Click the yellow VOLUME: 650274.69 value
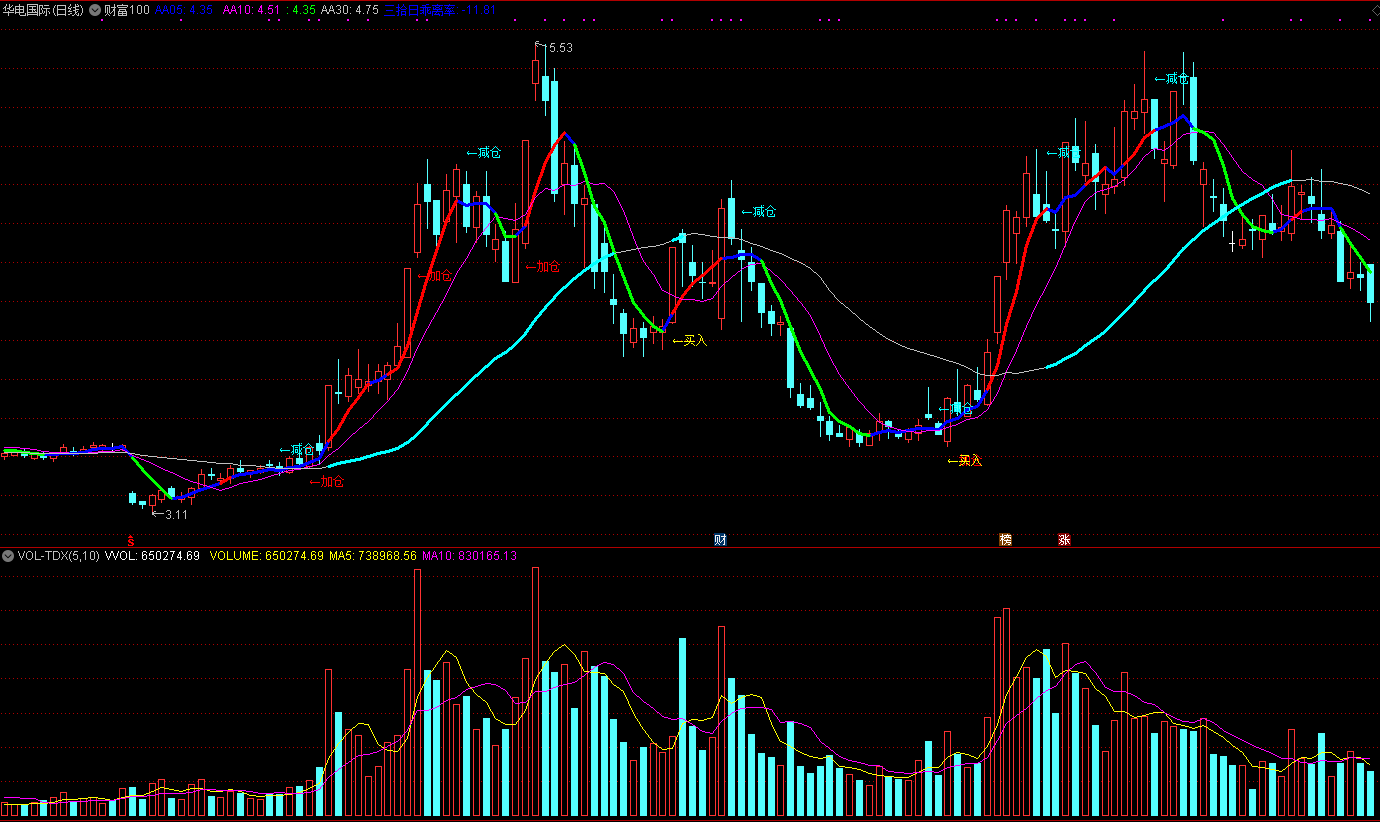Viewport: 1380px width, 822px height. 266,555
